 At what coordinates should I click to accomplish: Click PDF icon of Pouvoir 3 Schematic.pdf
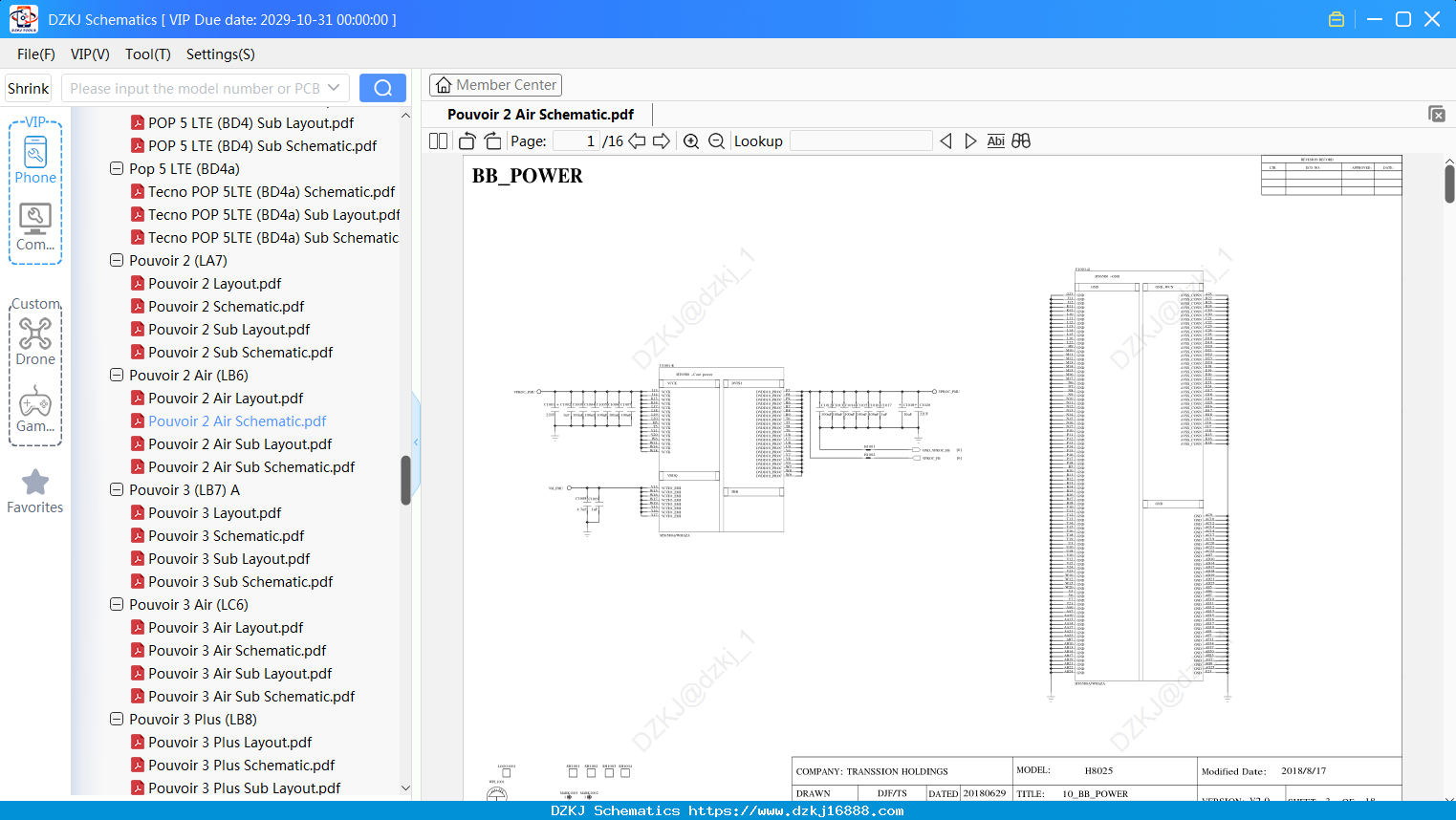coord(138,535)
